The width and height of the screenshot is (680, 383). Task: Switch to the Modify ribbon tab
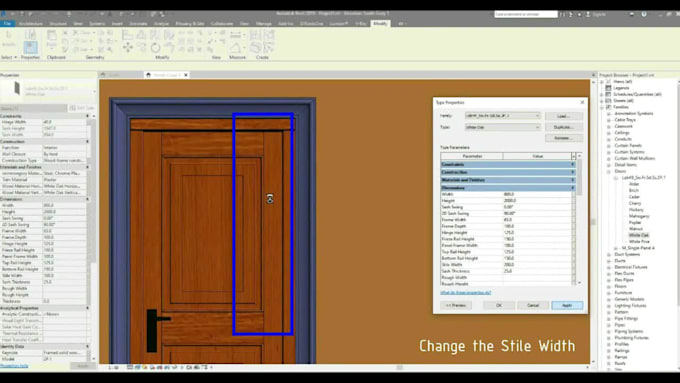pyautogui.click(x=380, y=23)
